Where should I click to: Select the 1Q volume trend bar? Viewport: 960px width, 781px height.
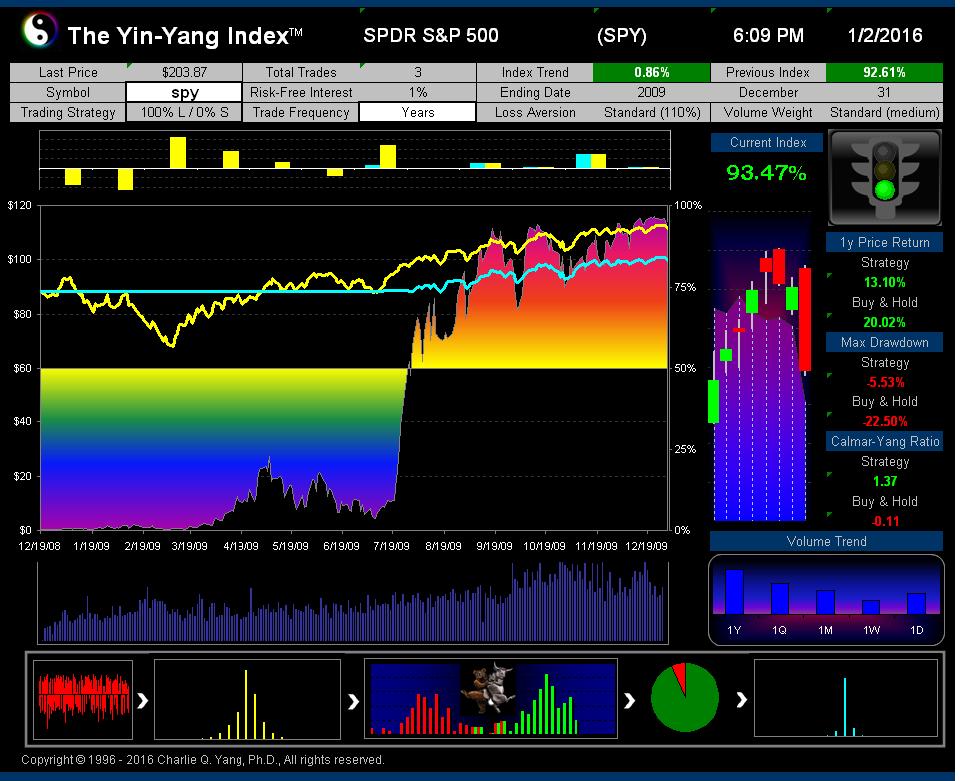click(779, 599)
